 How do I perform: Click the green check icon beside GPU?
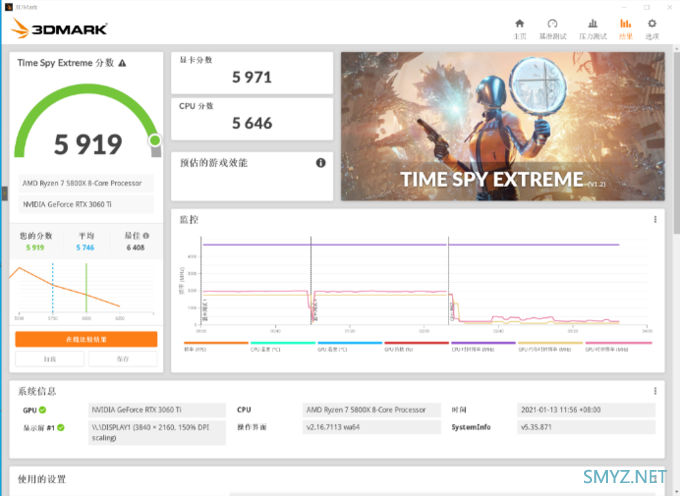click(x=42, y=410)
